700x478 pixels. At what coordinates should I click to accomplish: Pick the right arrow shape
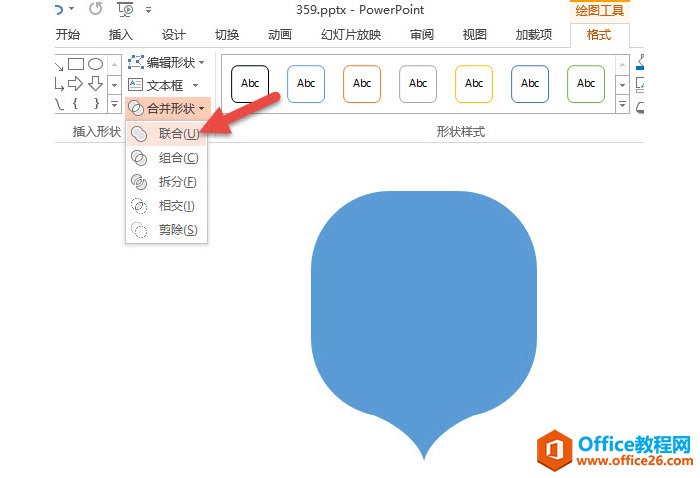[76, 84]
